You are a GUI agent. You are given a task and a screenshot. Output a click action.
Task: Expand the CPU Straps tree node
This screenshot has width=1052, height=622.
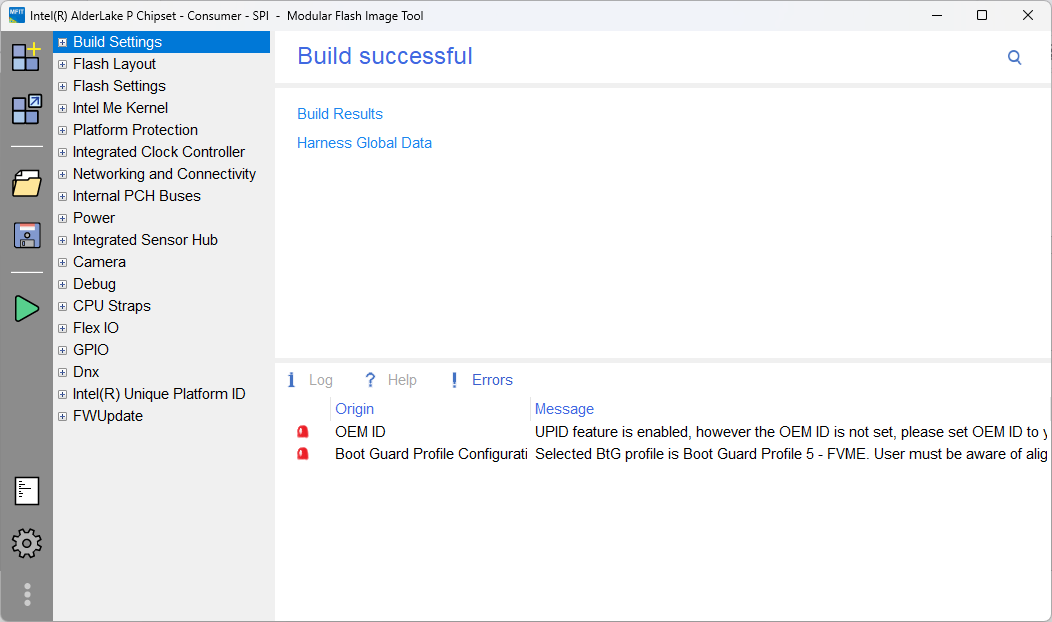tap(62, 306)
